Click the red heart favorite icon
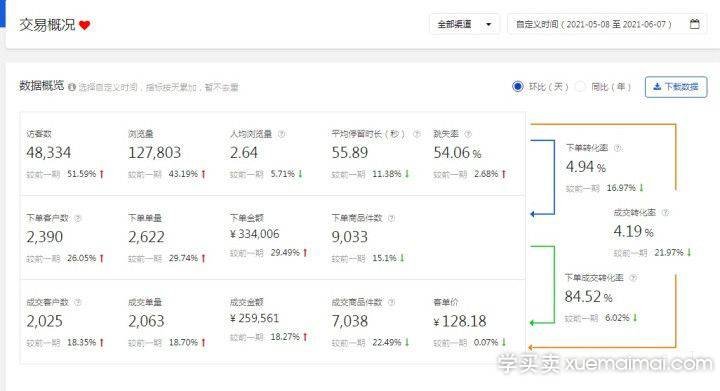This screenshot has width=720, height=391. [x=84, y=25]
